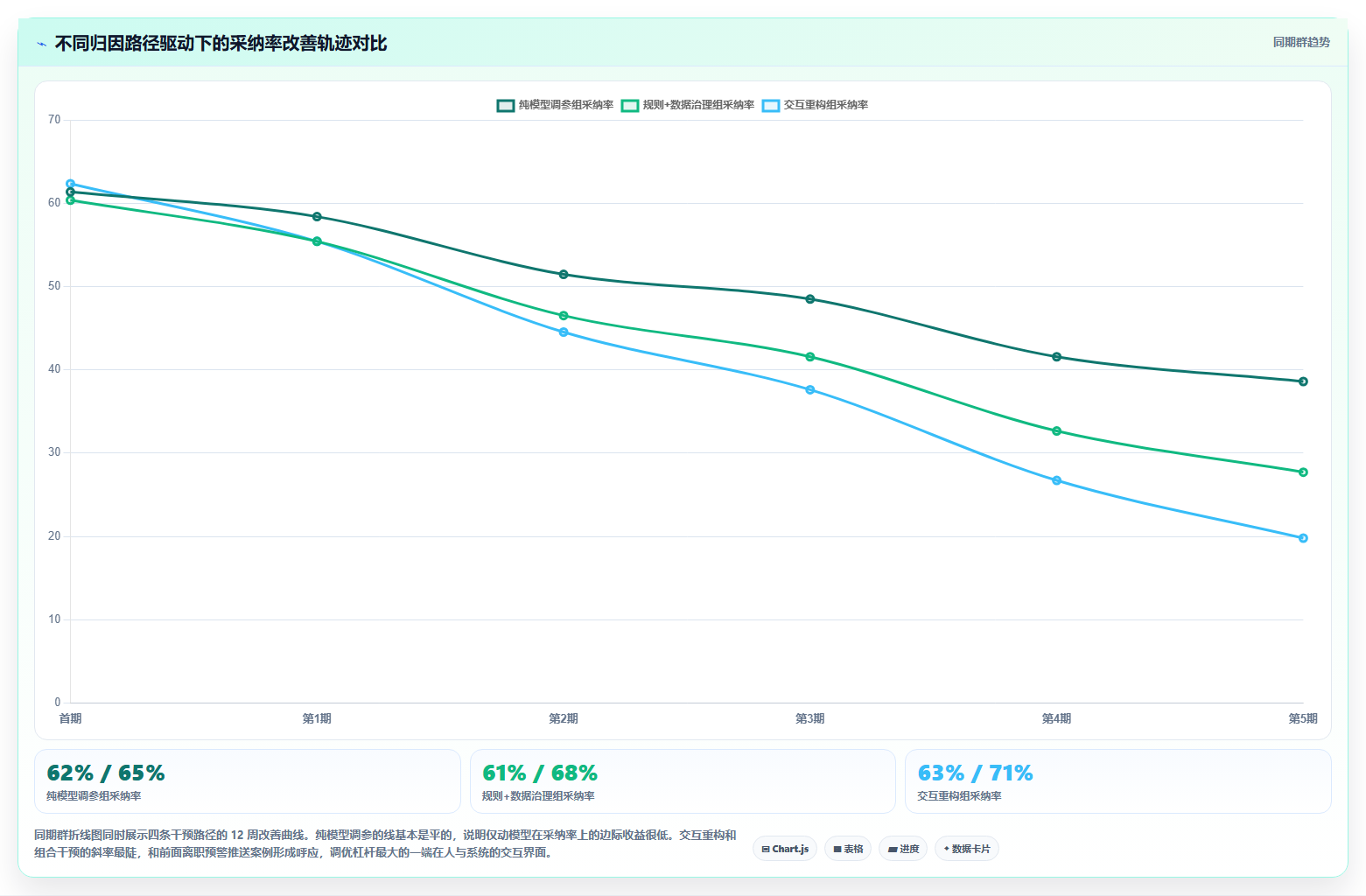The height and width of the screenshot is (896, 1366).
Task: Open the 62% / 65% stat card
Action: tap(248, 781)
